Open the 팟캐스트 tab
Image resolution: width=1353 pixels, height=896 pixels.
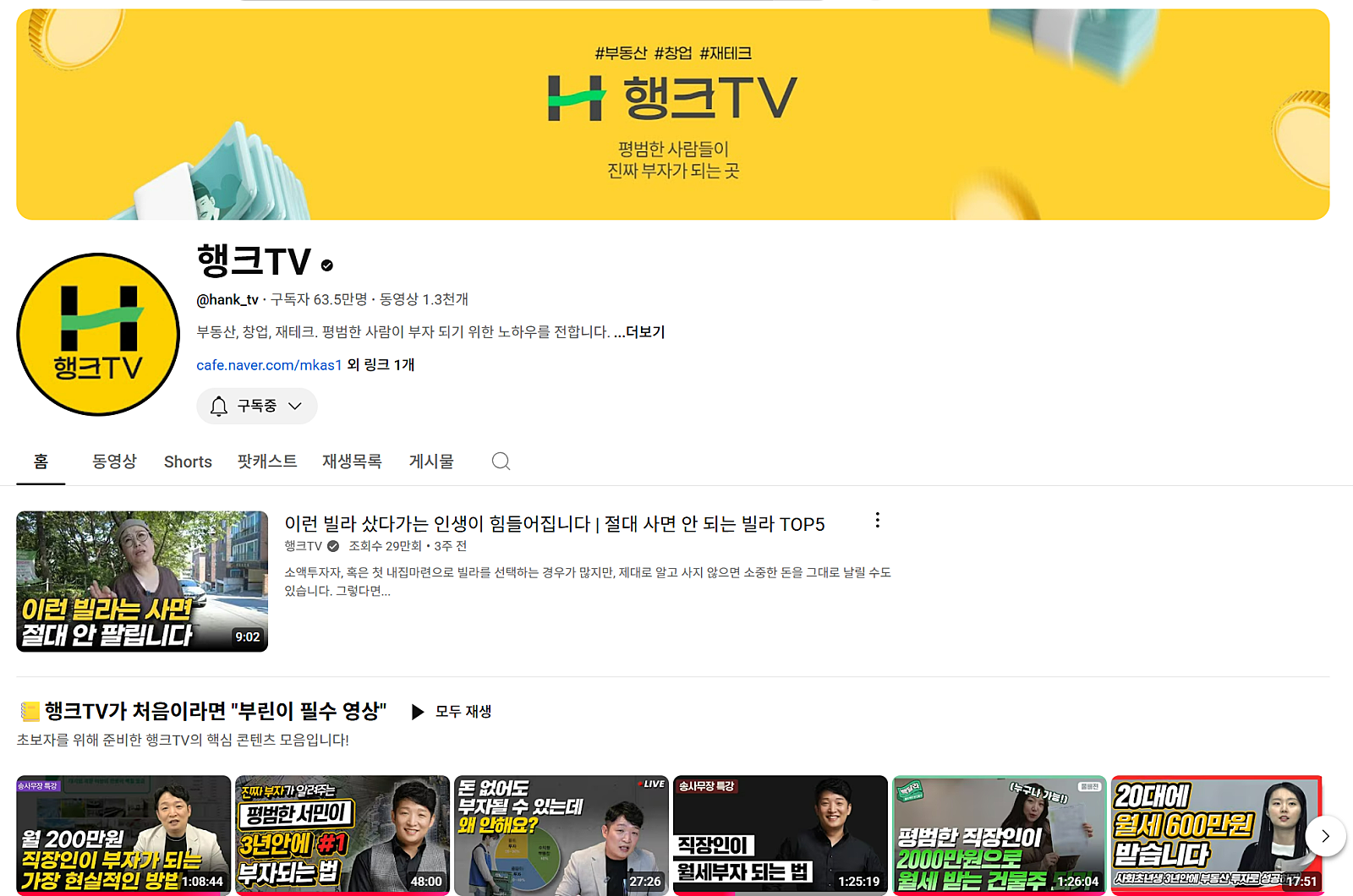coord(267,462)
